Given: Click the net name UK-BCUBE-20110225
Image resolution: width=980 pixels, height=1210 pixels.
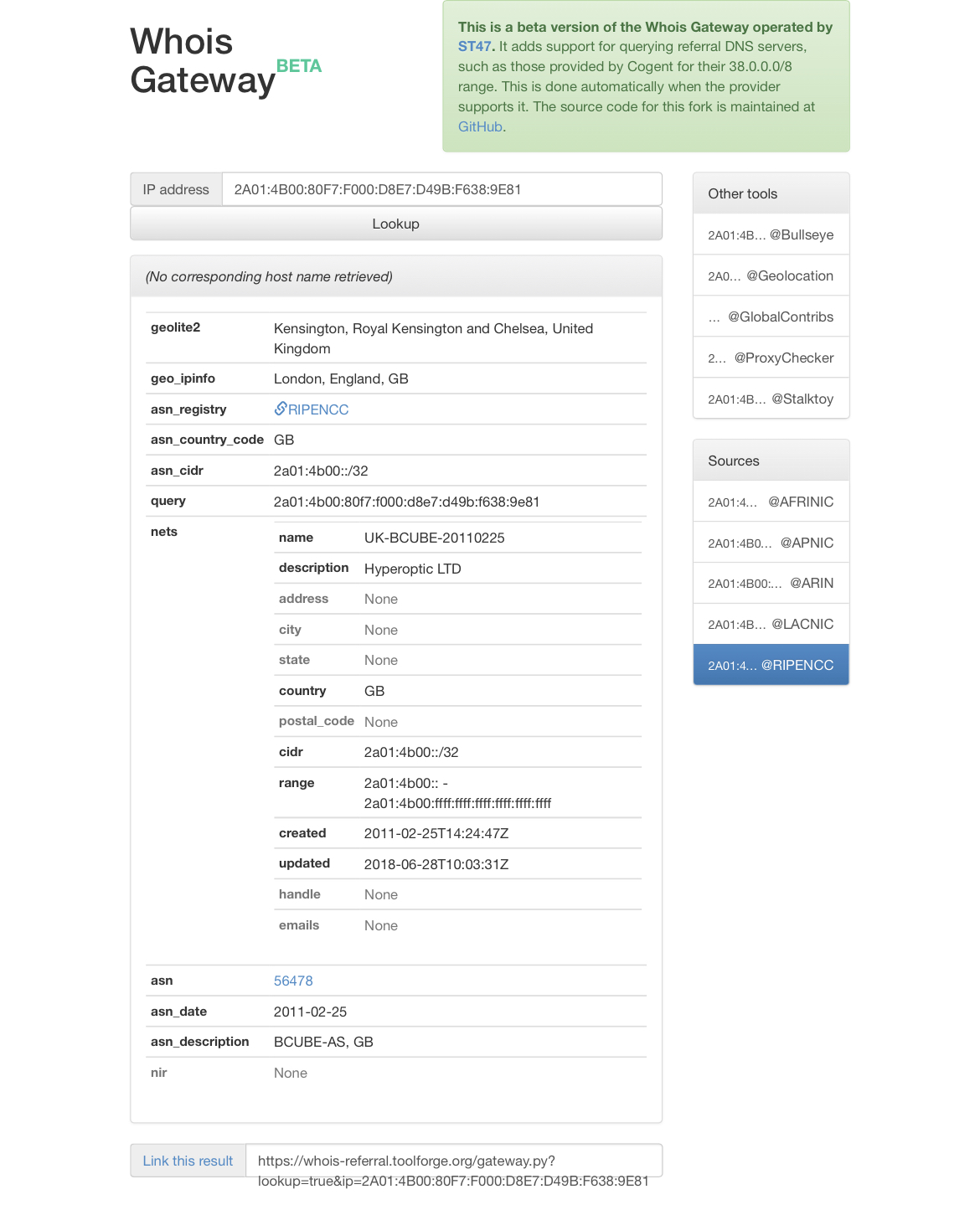Looking at the screenshot, I should pyautogui.click(x=435, y=538).
